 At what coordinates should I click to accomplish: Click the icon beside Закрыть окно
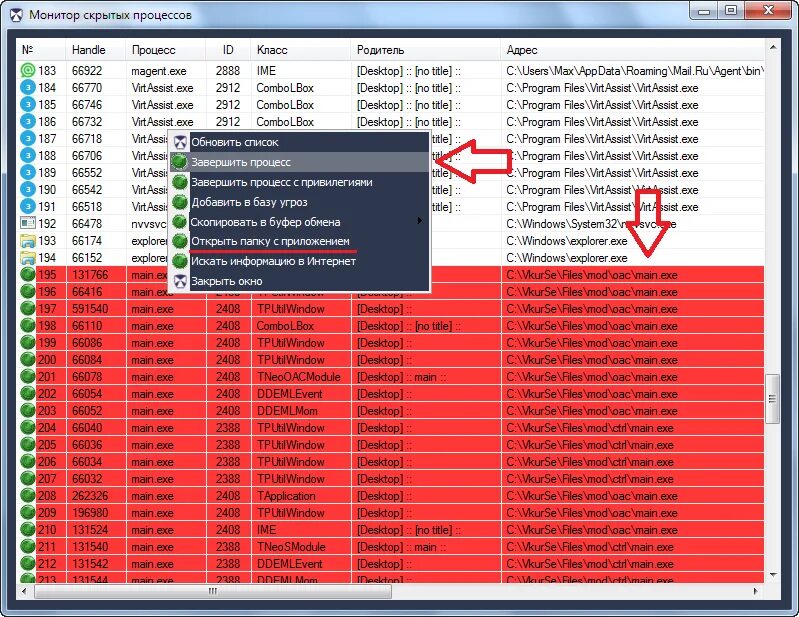pos(180,281)
